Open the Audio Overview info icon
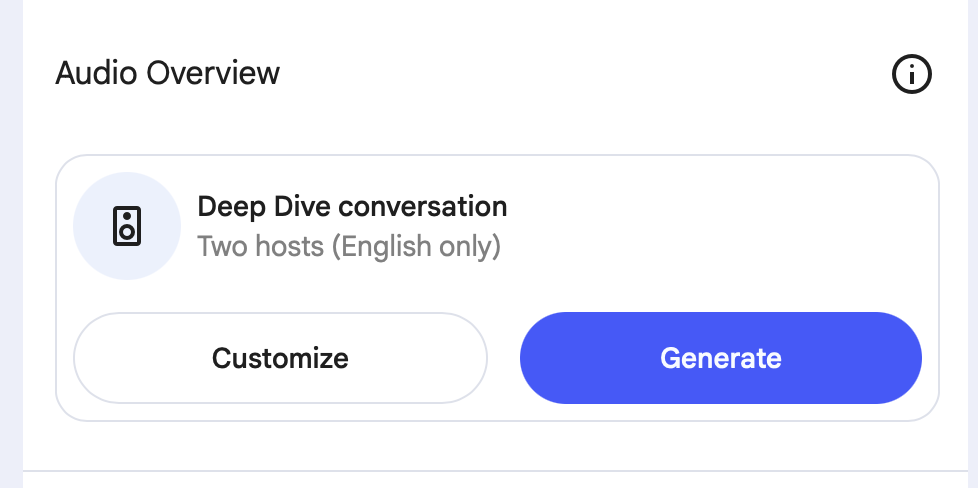 tap(911, 74)
